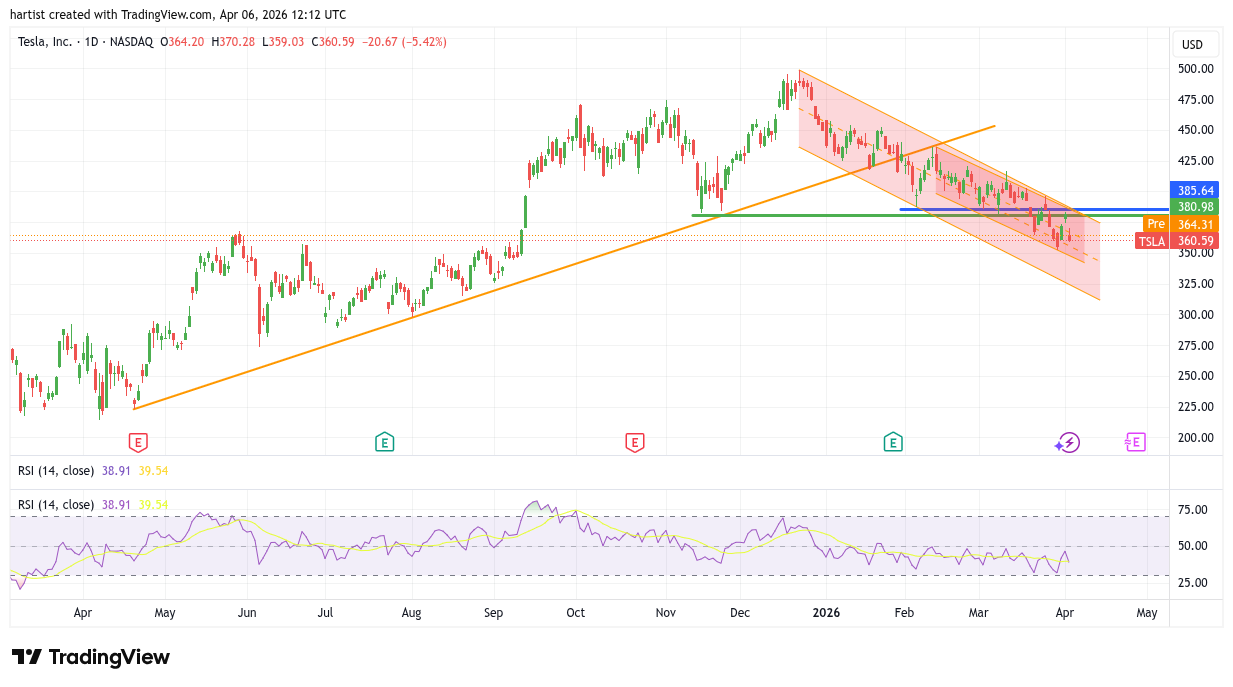Click the green 380.98 price level label
This screenshot has width=1233, height=687.
[x=1193, y=207]
